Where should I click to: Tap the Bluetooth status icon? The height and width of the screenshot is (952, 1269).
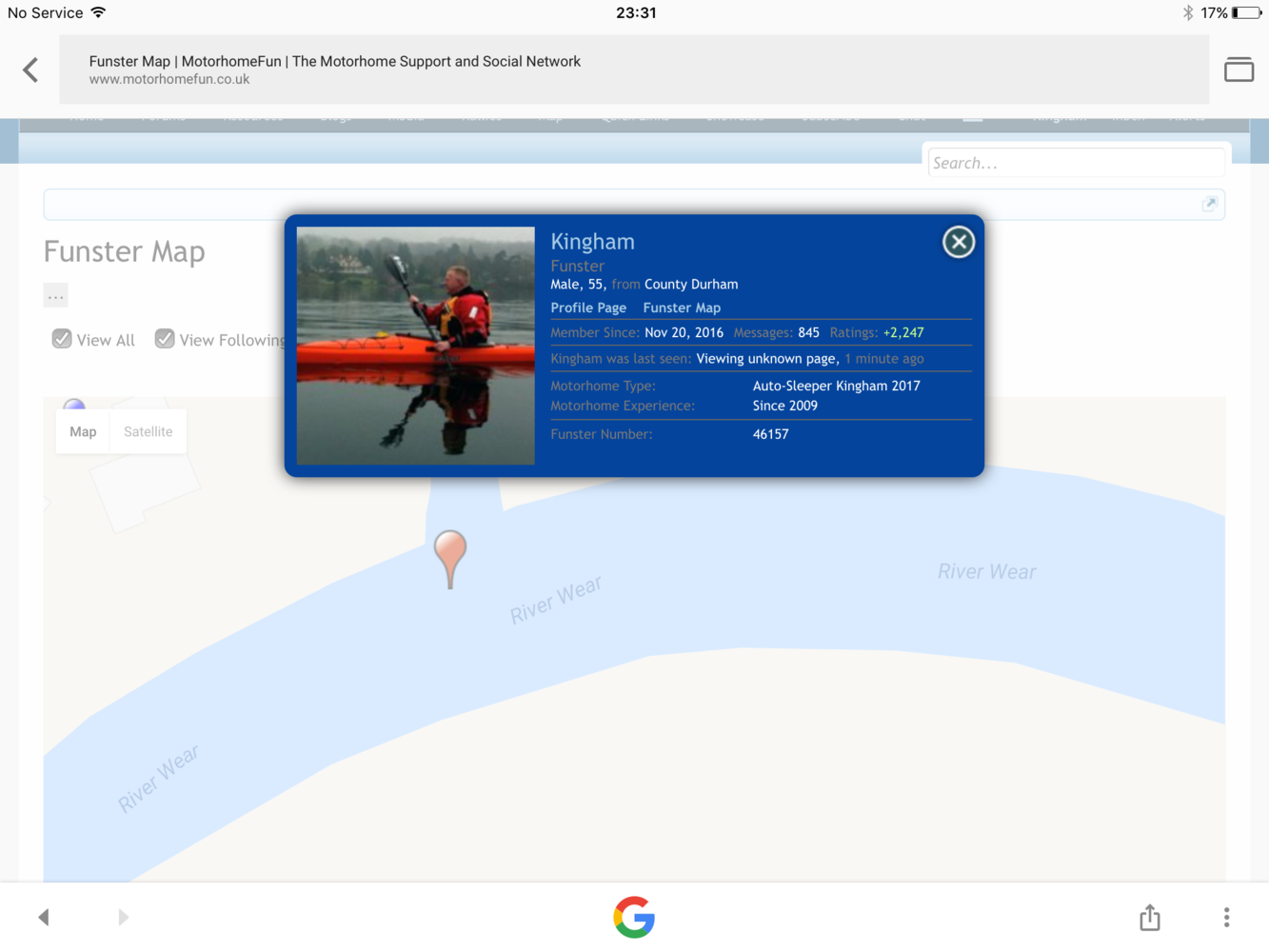(1188, 12)
